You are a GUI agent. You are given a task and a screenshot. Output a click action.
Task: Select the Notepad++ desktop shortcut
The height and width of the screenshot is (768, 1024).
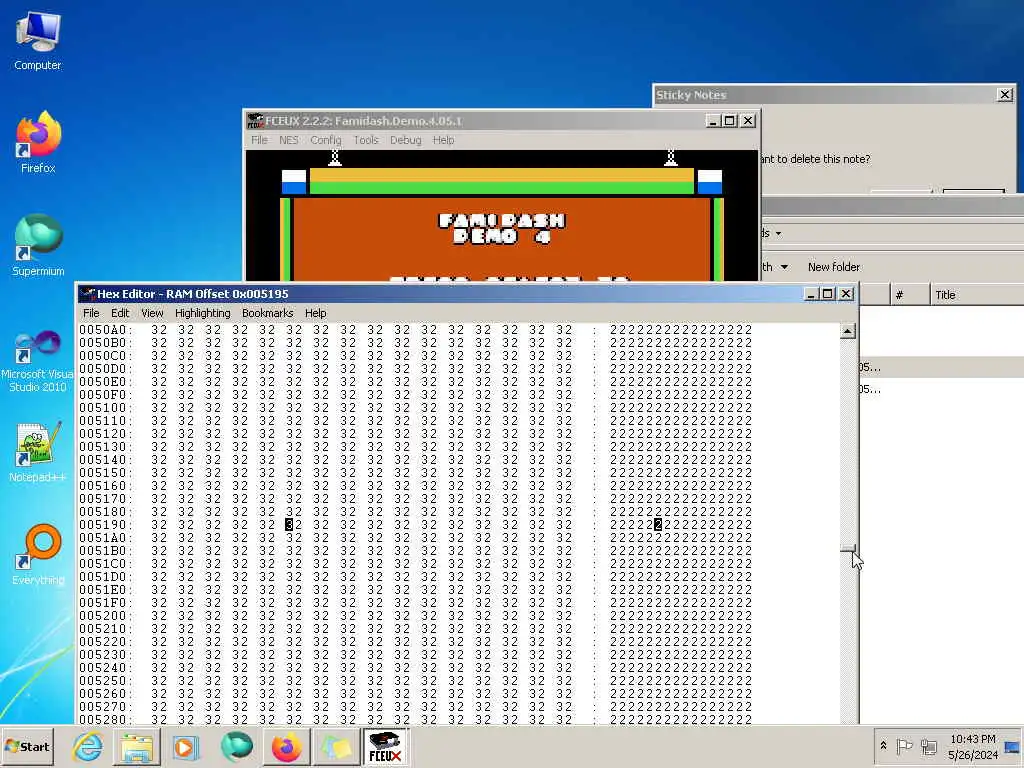[38, 451]
